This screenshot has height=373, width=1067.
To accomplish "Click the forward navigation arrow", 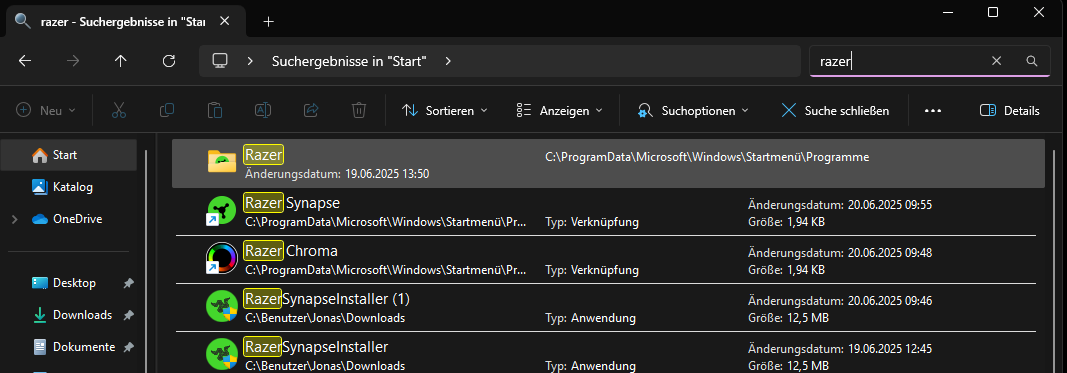I will (x=73, y=61).
